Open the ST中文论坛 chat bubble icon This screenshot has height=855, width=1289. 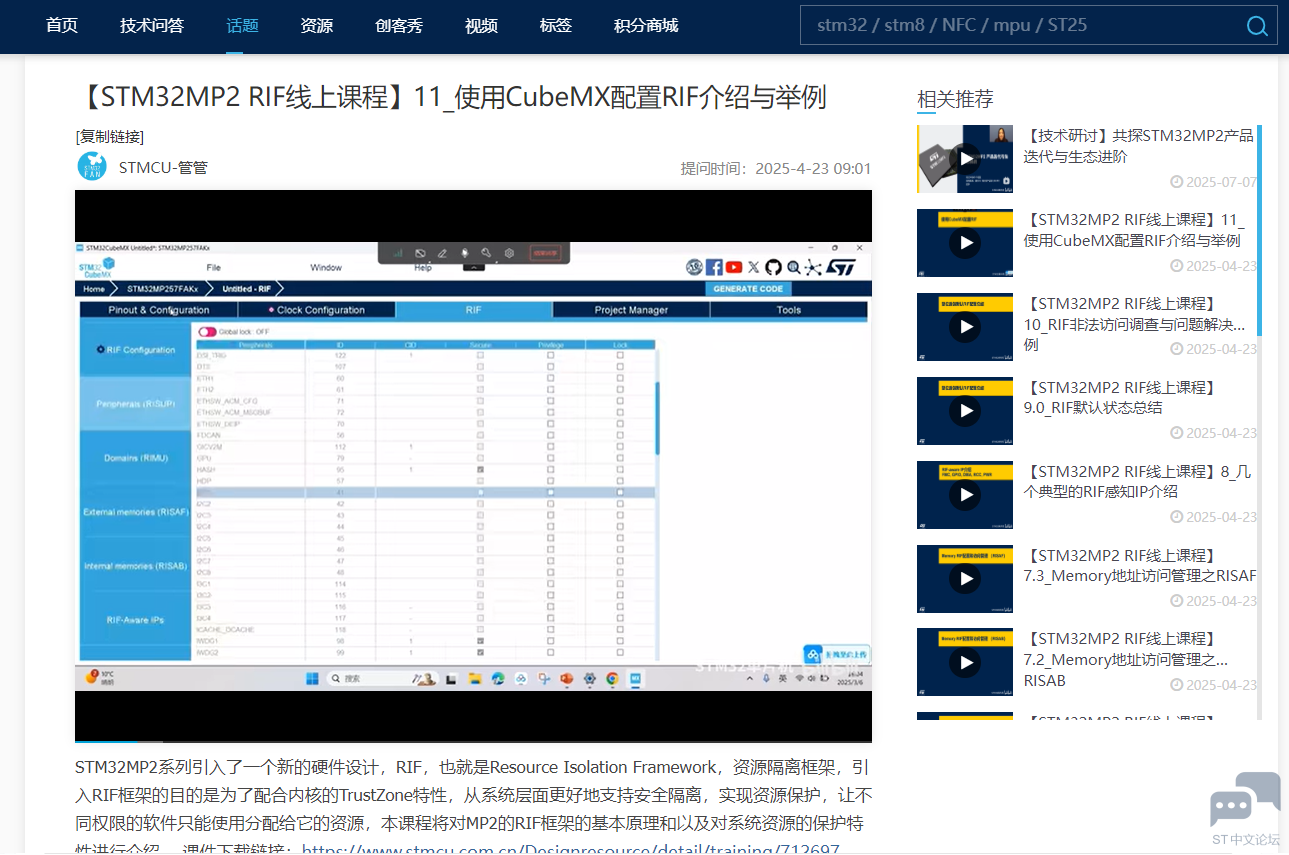pyautogui.click(x=1245, y=799)
